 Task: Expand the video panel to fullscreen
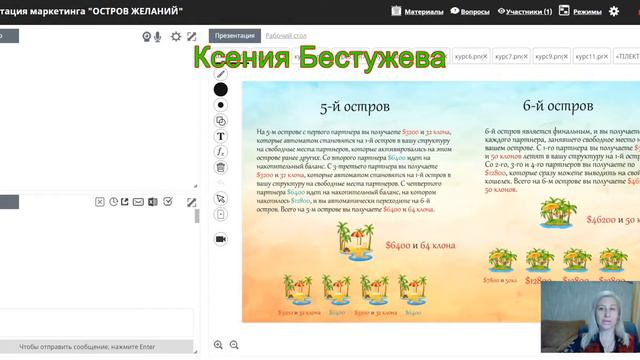[x=191, y=37]
